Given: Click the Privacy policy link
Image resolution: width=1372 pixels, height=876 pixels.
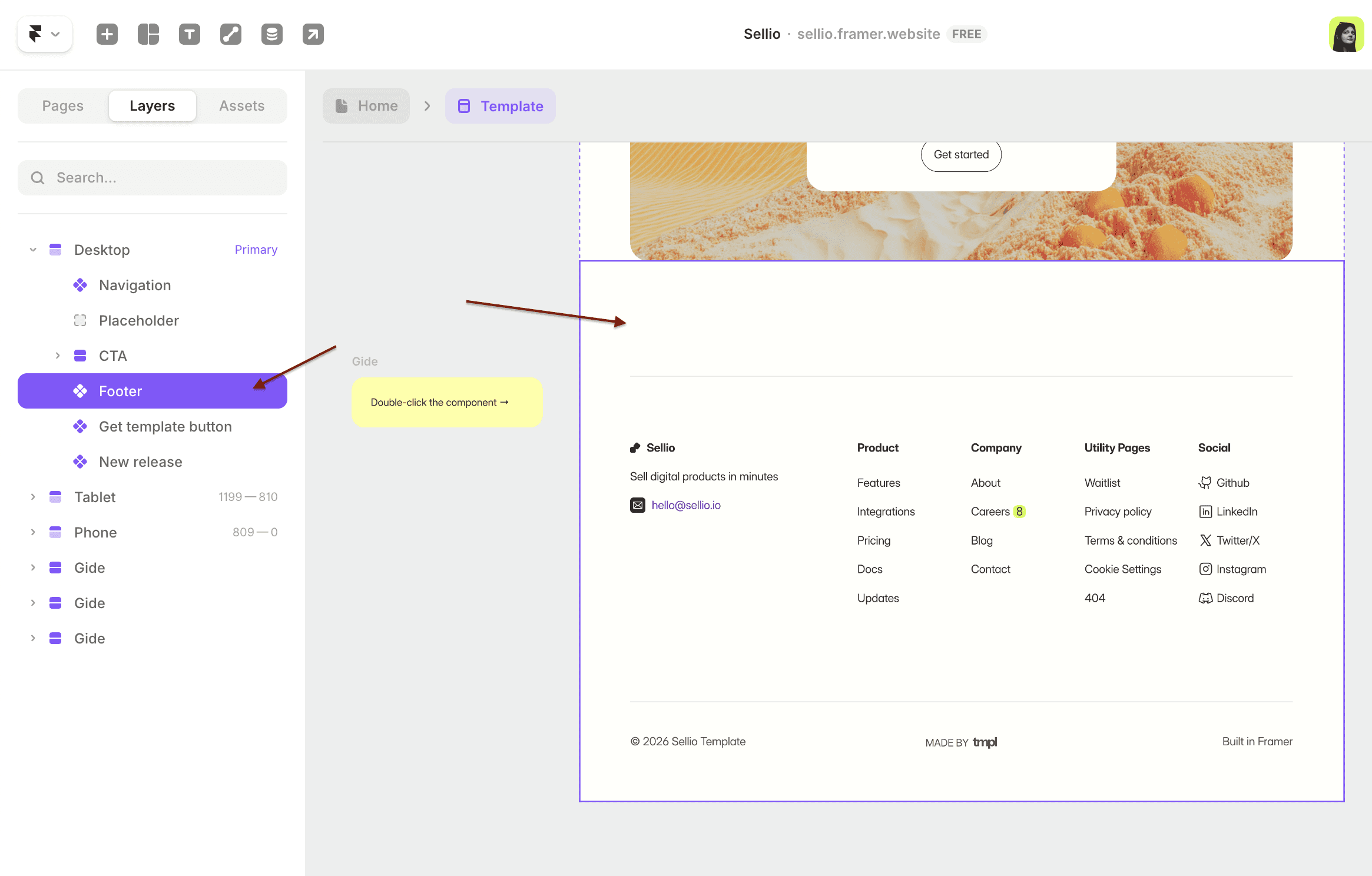Looking at the screenshot, I should 1118,512.
